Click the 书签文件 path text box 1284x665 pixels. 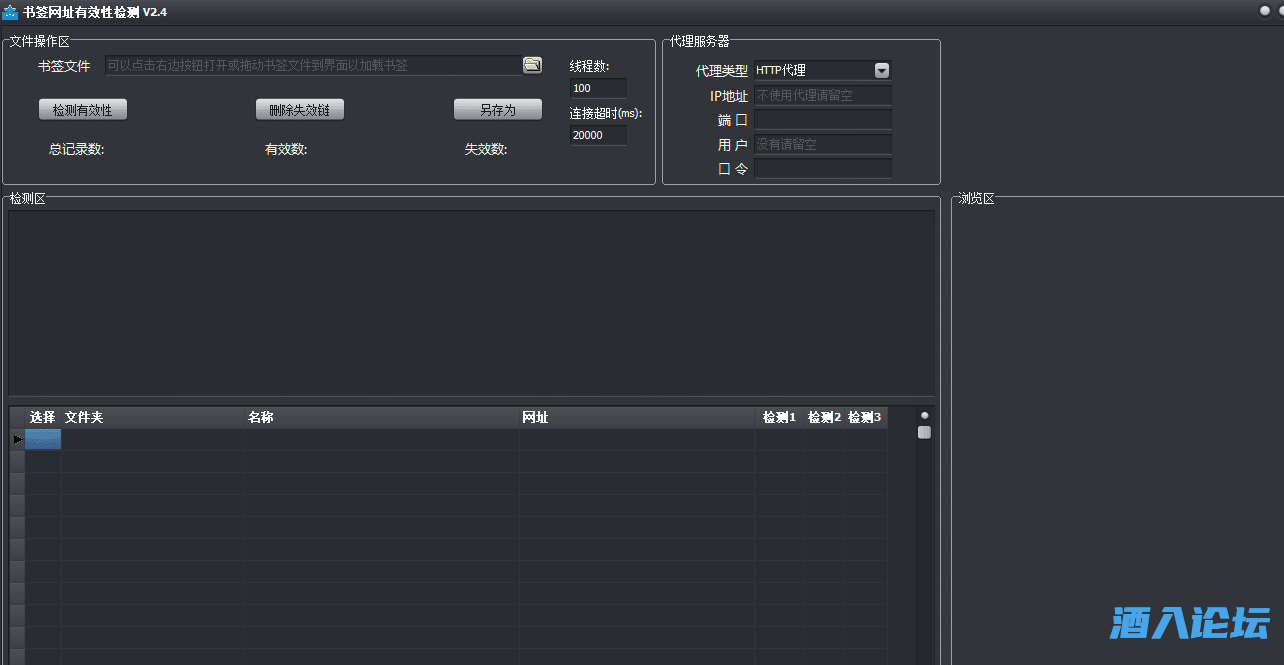pyautogui.click(x=312, y=65)
